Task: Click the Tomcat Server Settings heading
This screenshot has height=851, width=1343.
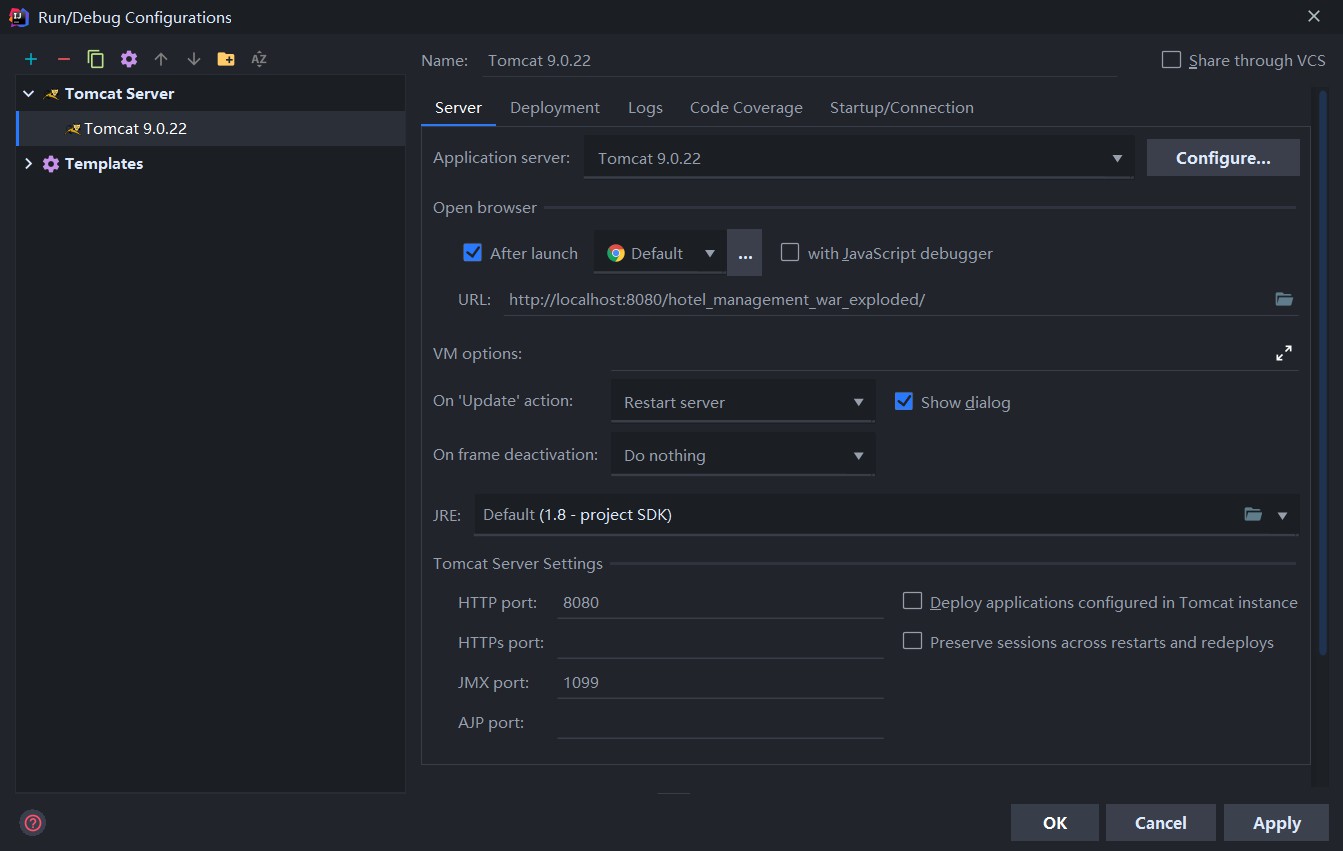Action: click(x=517, y=564)
